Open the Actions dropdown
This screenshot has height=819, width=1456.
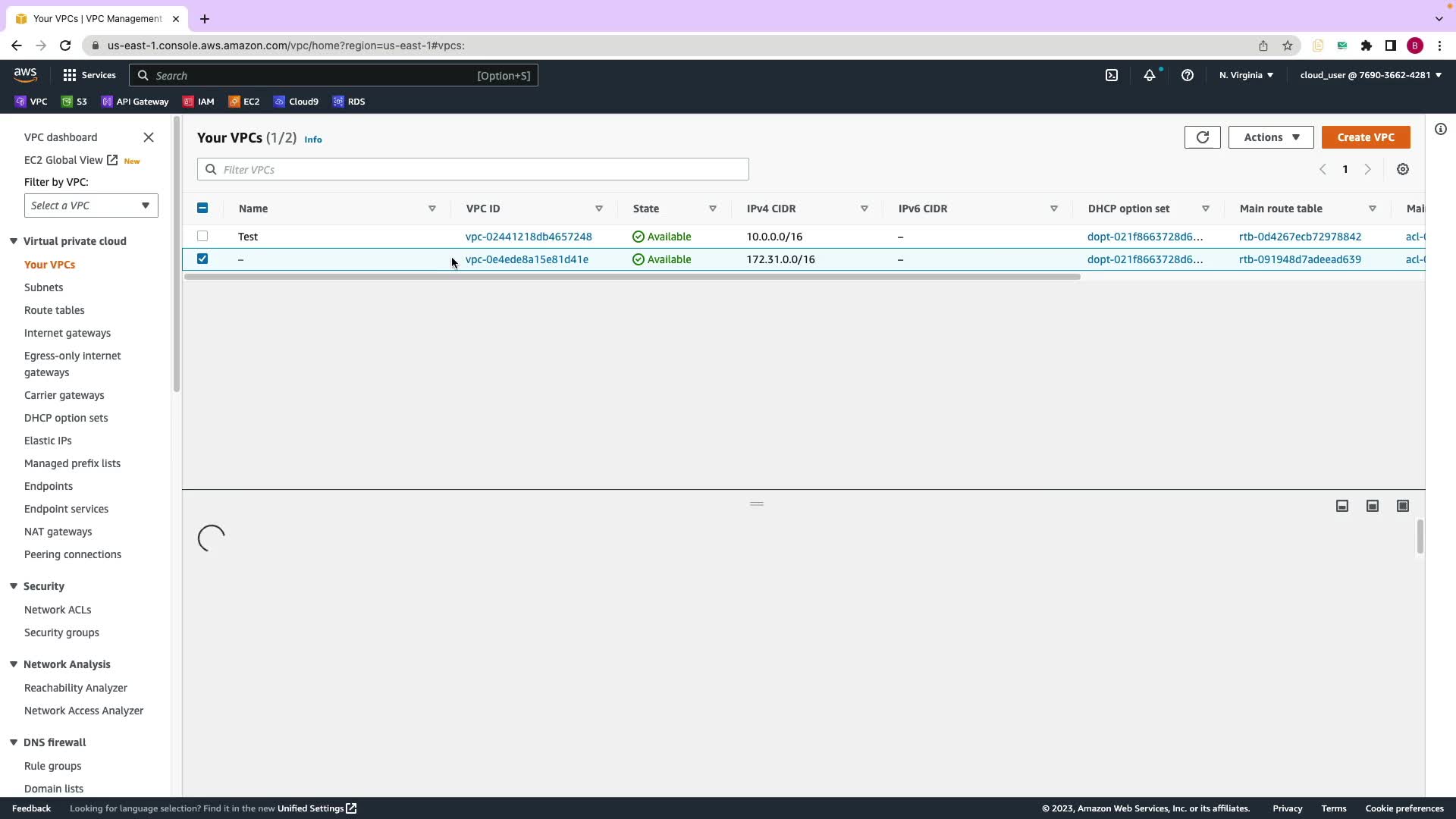point(1271,137)
